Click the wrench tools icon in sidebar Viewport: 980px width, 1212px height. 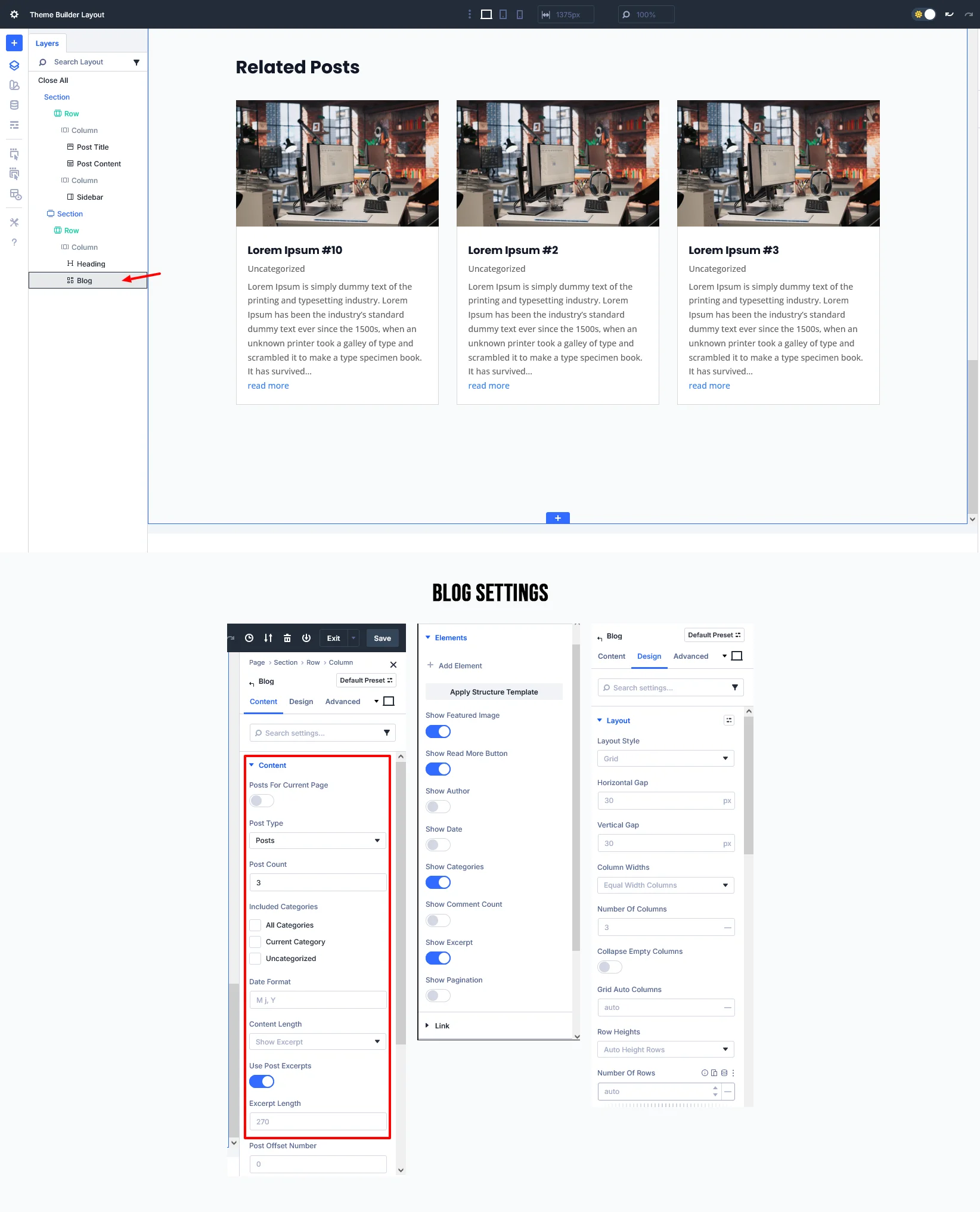[14, 222]
